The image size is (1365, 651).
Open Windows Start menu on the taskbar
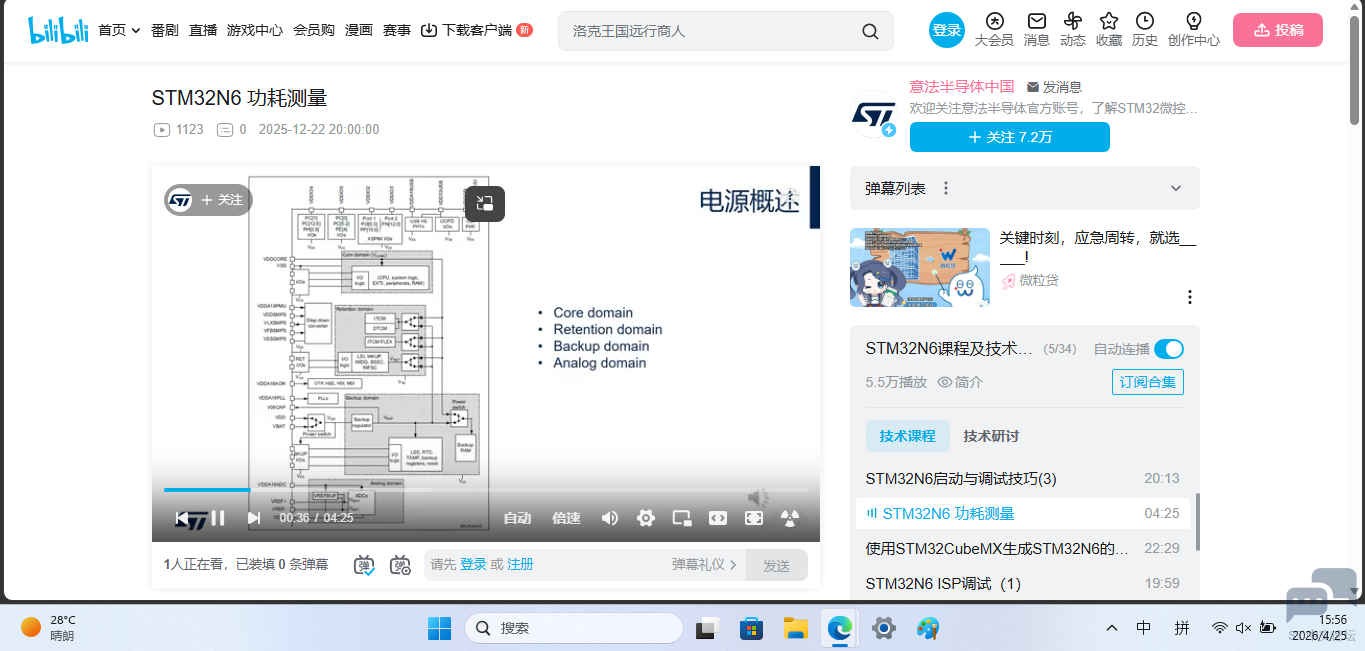point(439,628)
